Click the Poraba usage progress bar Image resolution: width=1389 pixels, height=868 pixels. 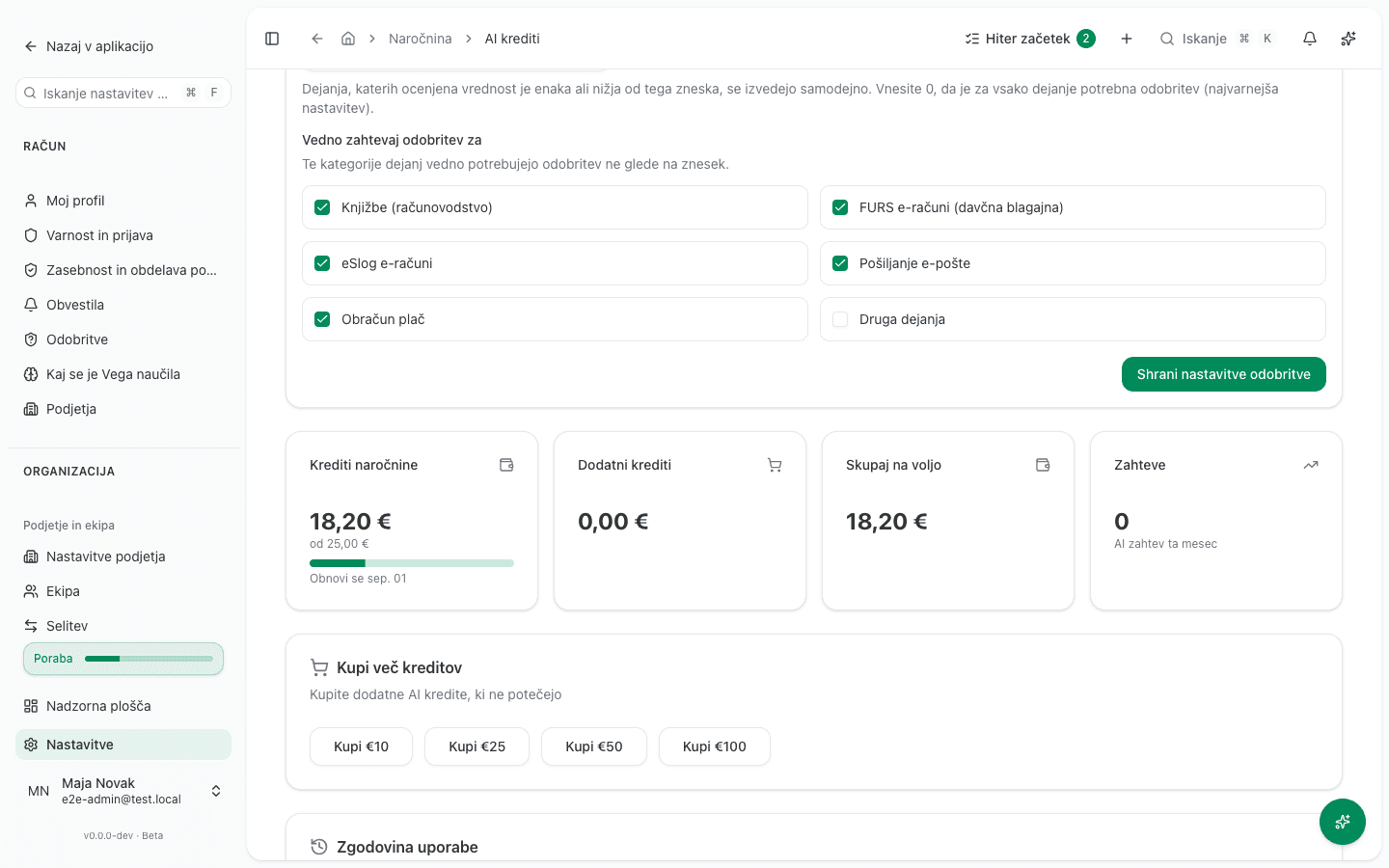[123, 659]
